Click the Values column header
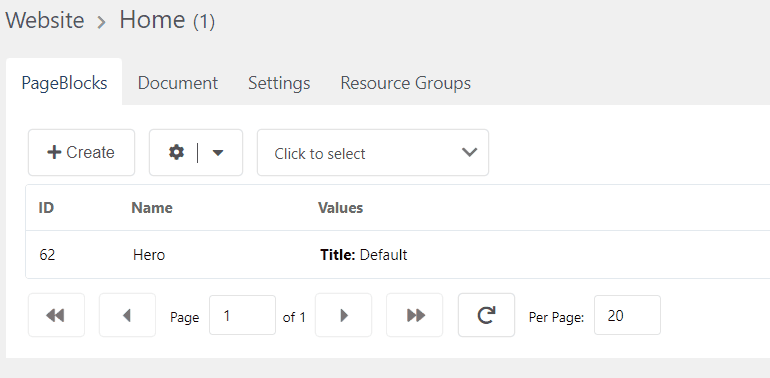Screen dimensions: 770x378 point(340,208)
